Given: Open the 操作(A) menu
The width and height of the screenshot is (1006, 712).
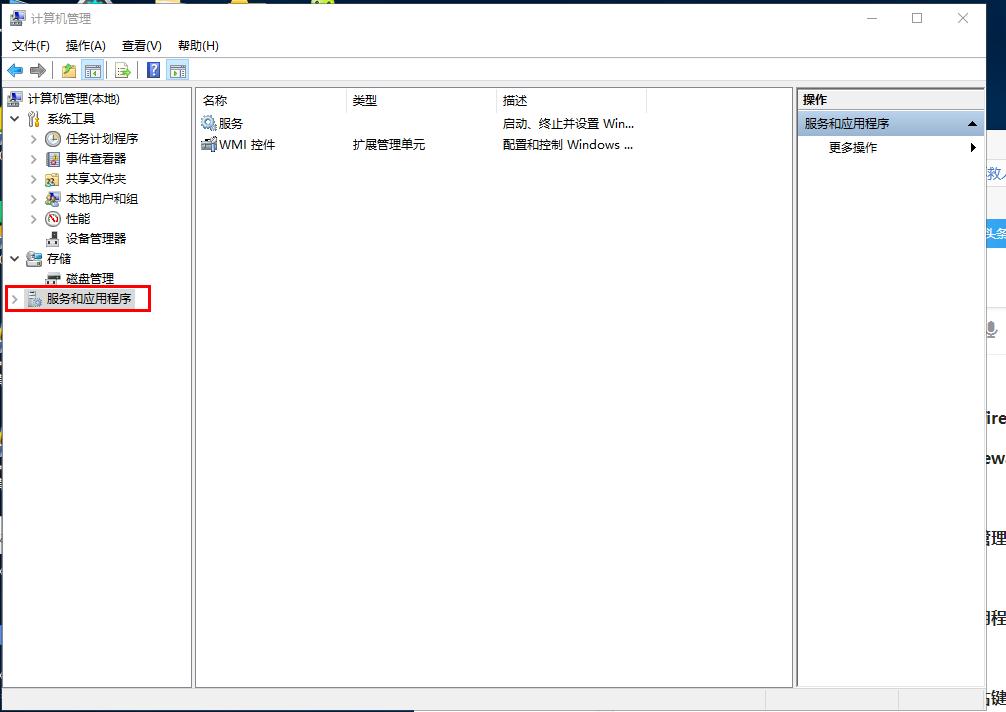Looking at the screenshot, I should click(86, 45).
